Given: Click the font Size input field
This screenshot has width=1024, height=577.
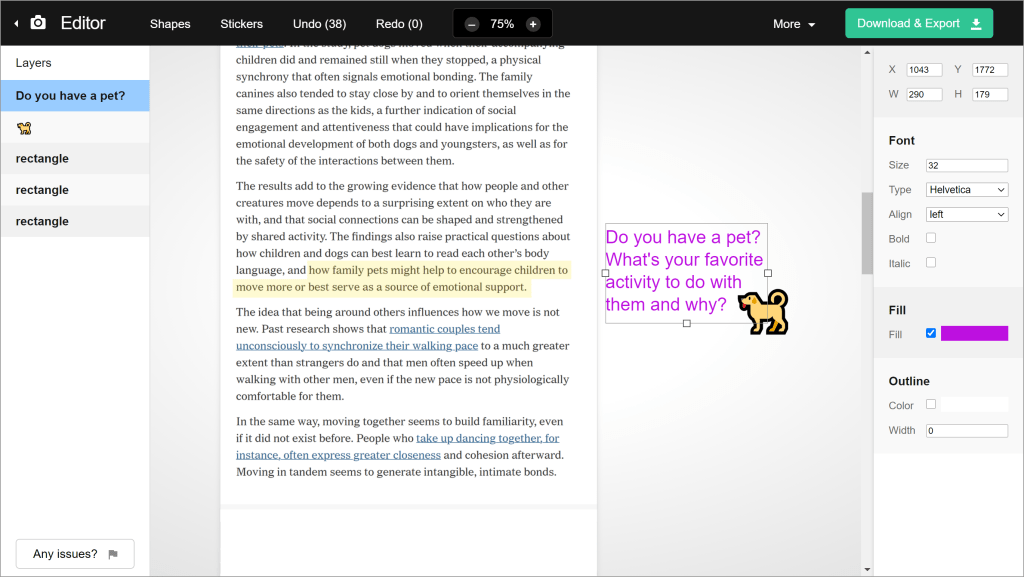Looking at the screenshot, I should [966, 165].
